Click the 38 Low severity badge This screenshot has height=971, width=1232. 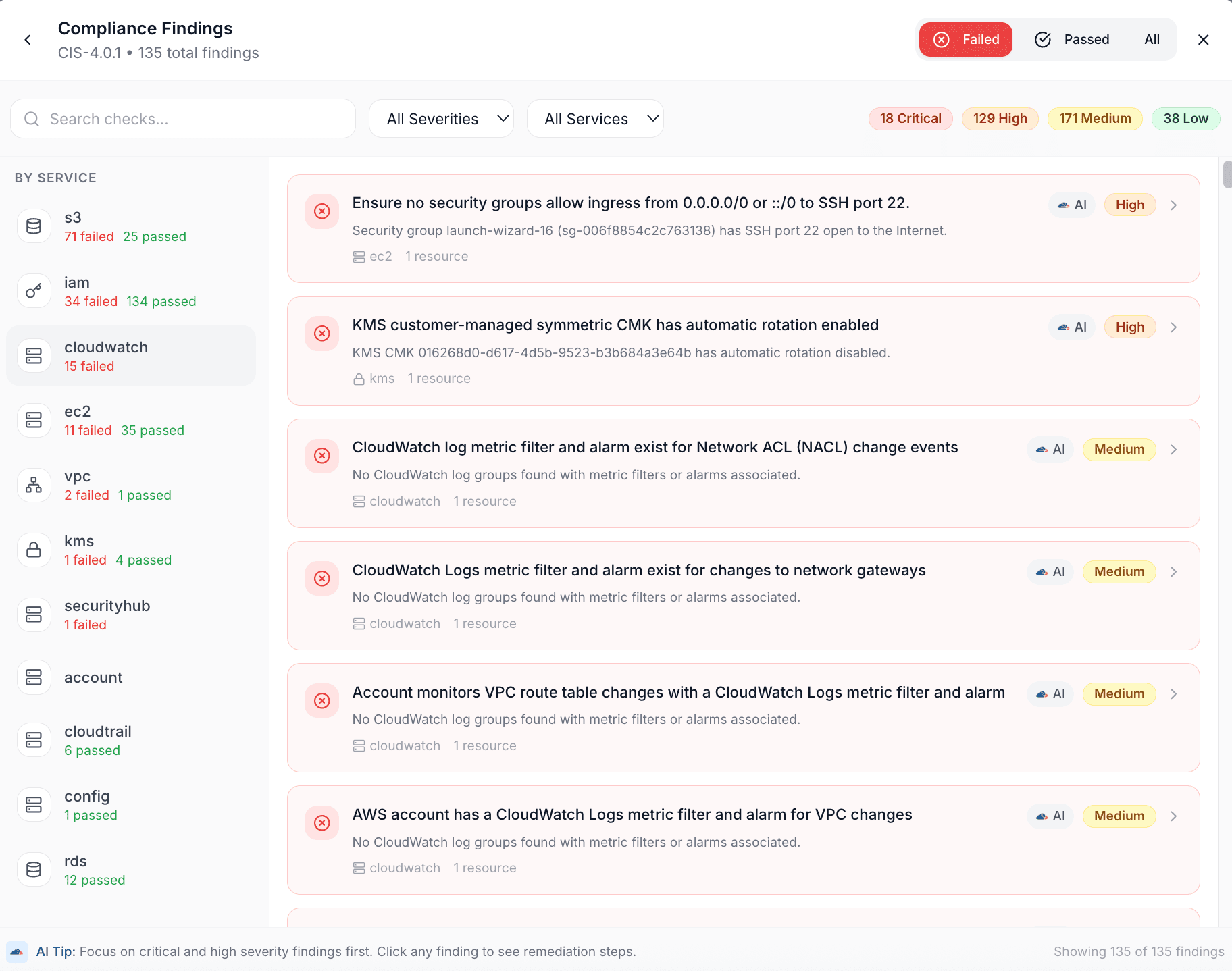1186,118
